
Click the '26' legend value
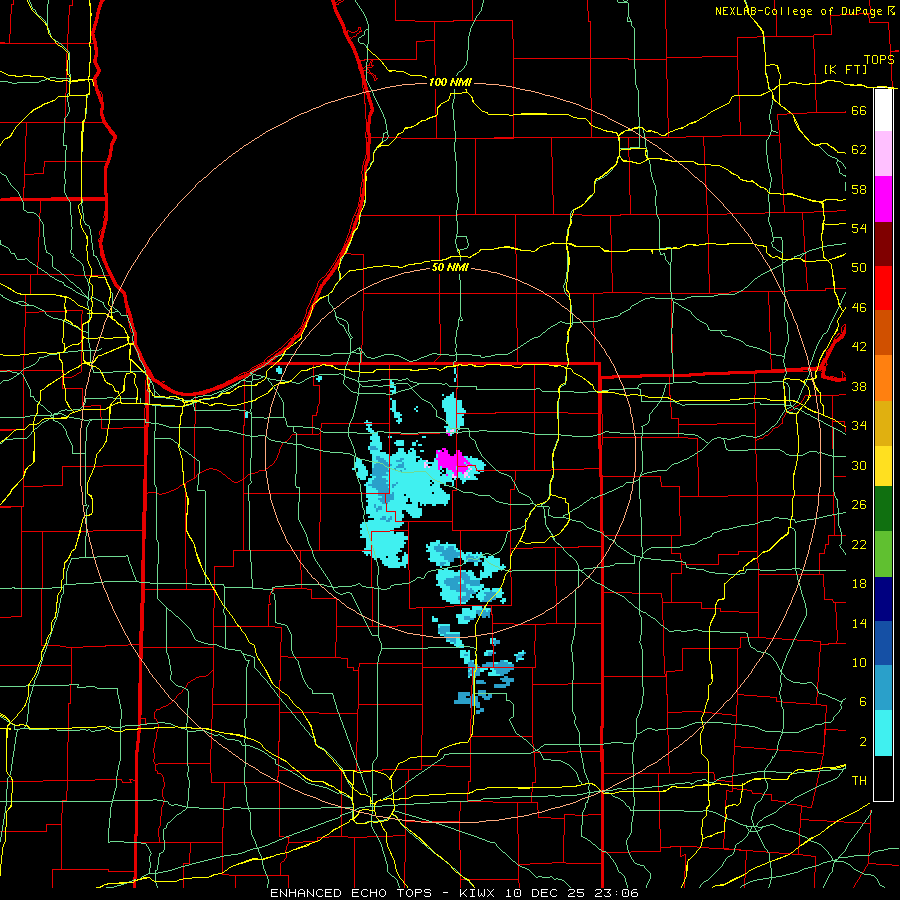coord(859,505)
